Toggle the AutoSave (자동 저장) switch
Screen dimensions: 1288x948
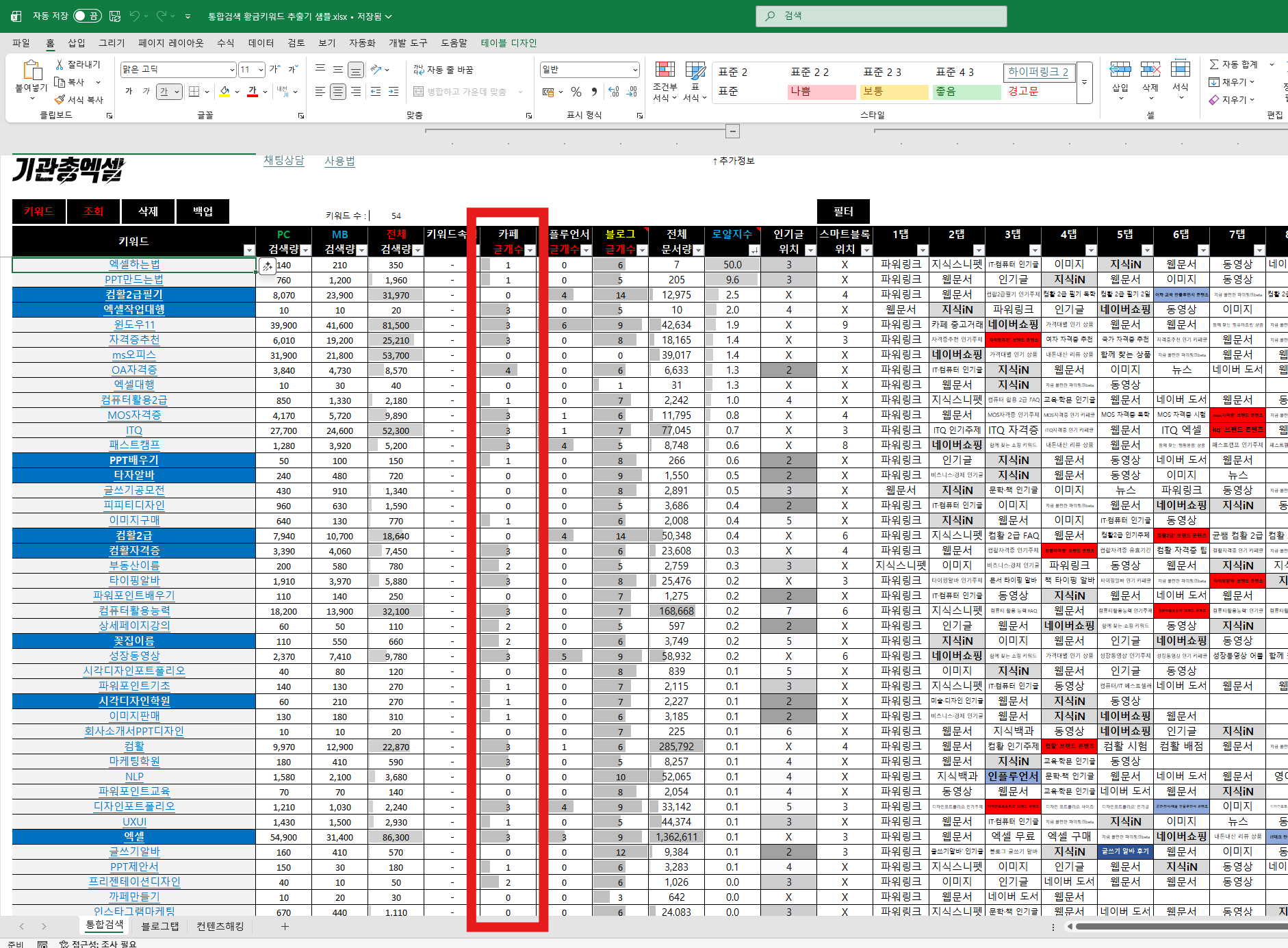click(x=87, y=16)
